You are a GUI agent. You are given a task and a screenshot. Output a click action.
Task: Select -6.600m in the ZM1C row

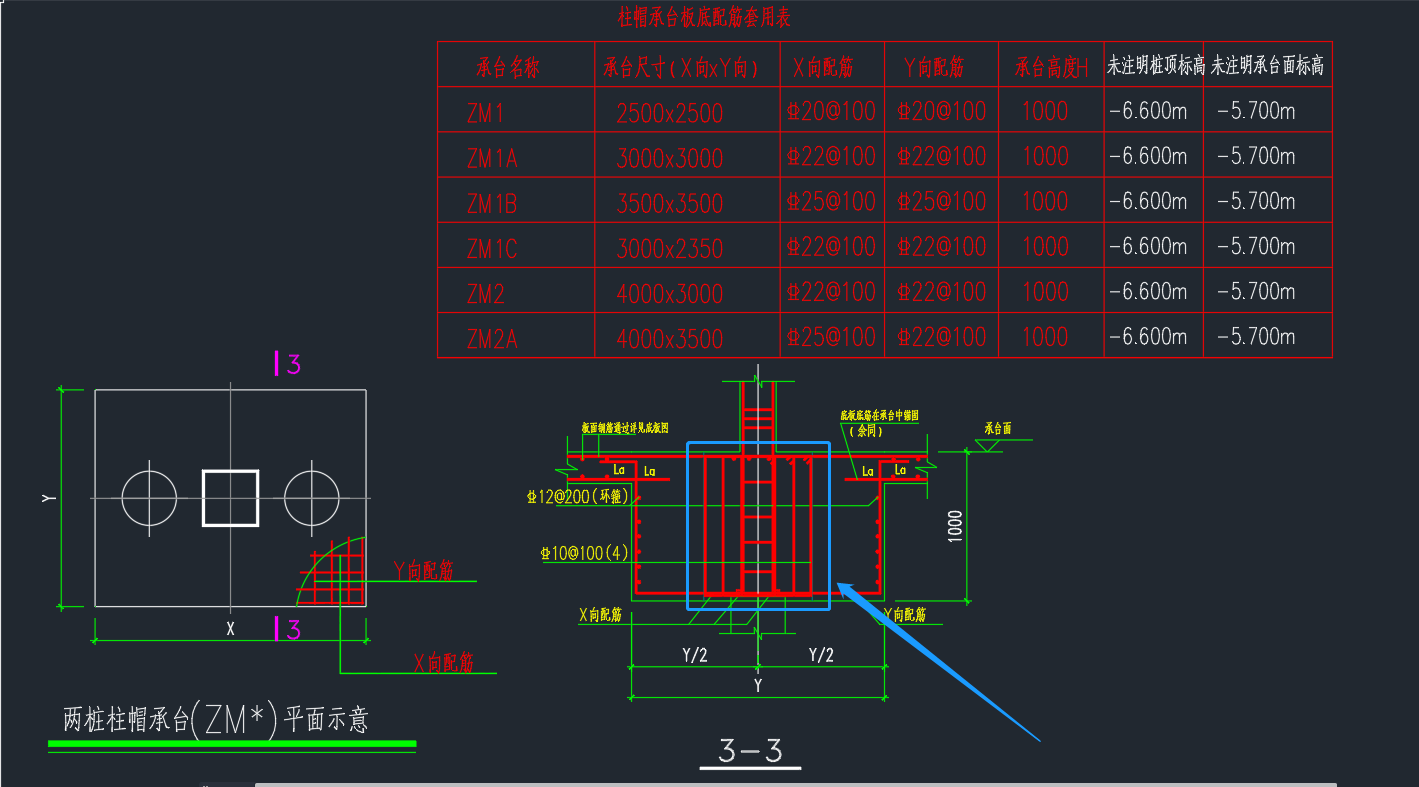[x=1148, y=246]
